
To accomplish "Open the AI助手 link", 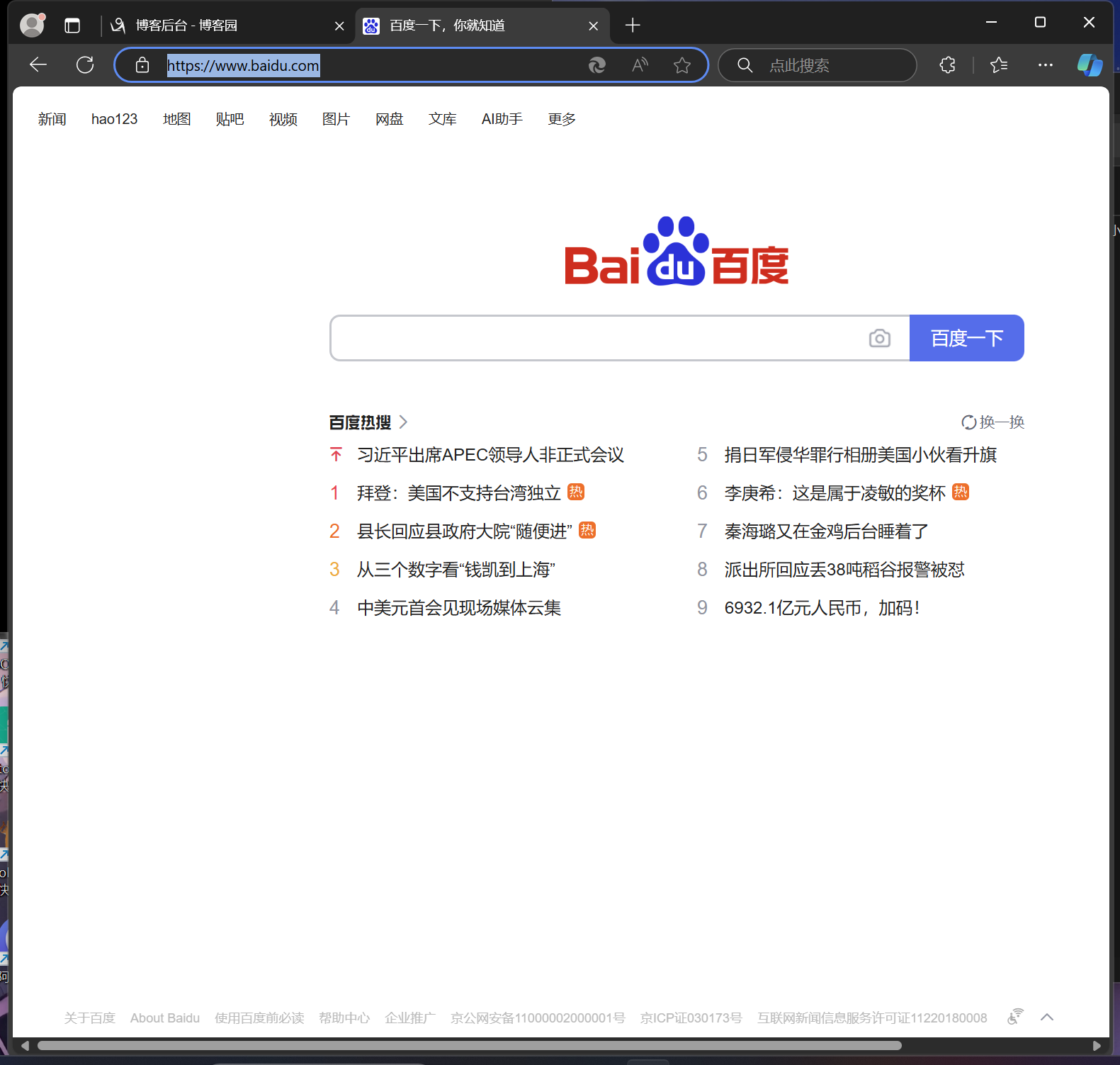I will [x=502, y=119].
